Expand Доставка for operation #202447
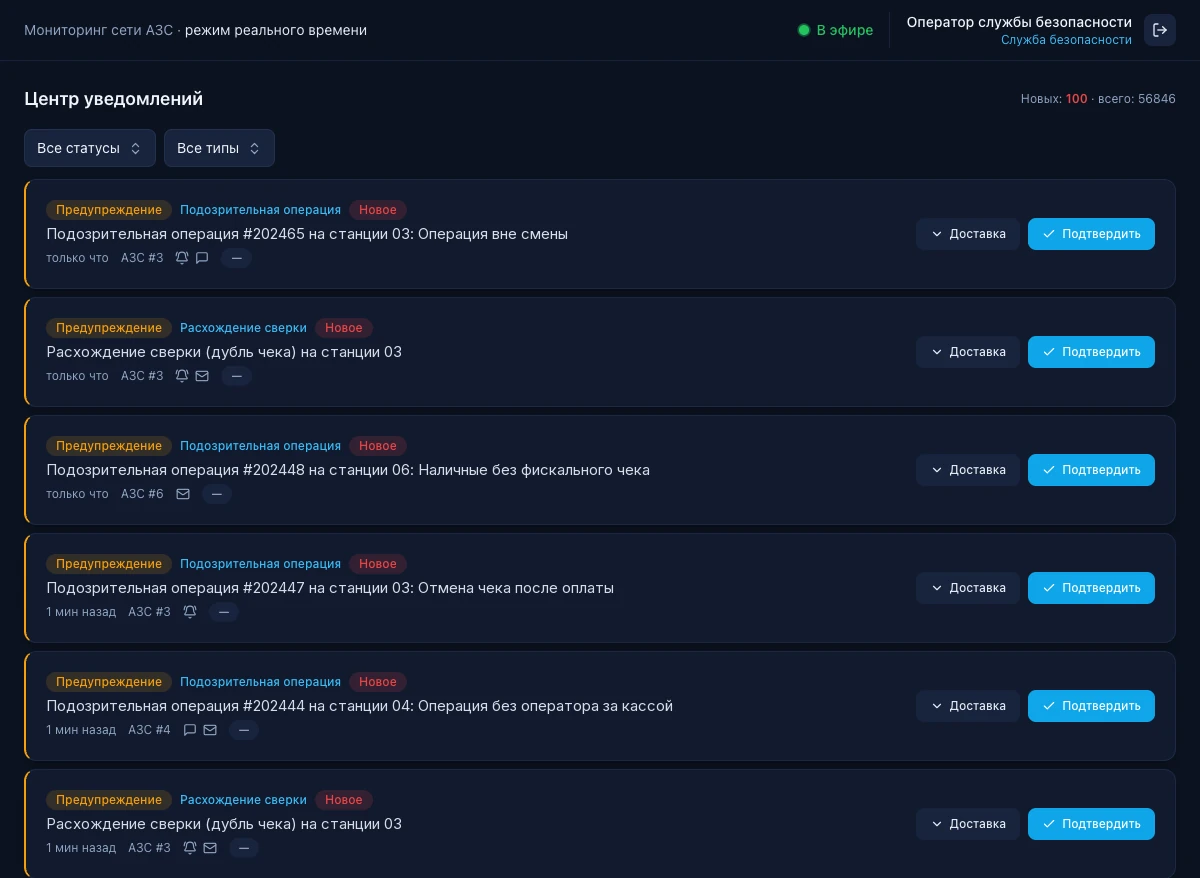The height and width of the screenshot is (878, 1200). pyautogui.click(x=968, y=588)
